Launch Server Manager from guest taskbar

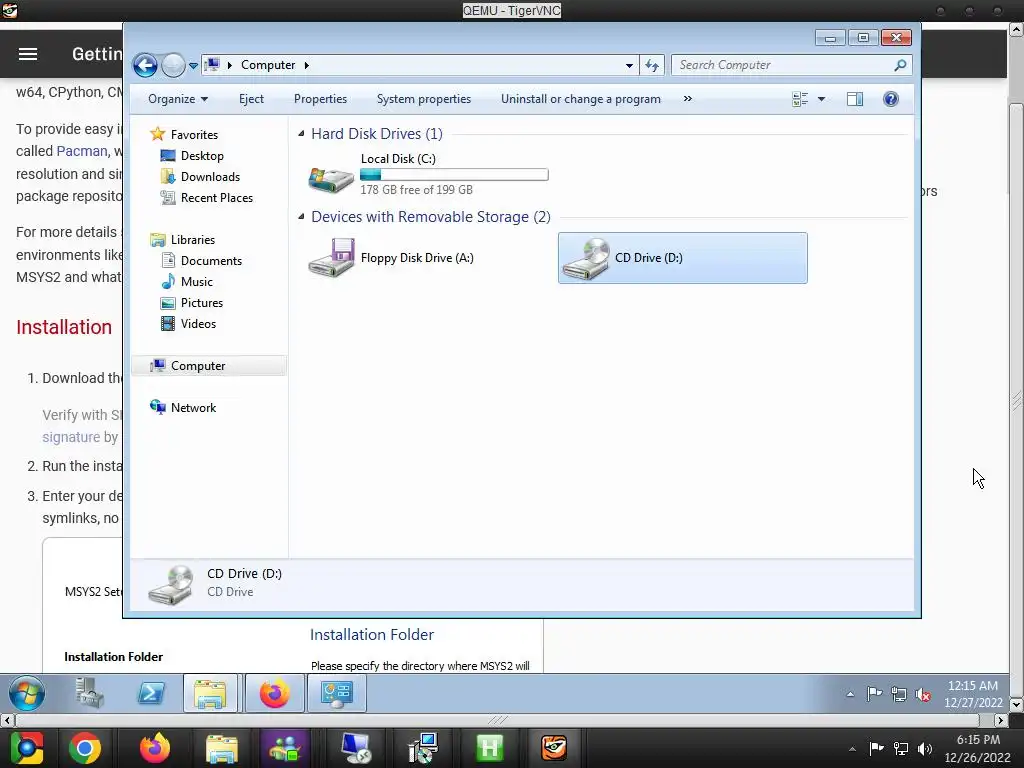tap(89, 693)
